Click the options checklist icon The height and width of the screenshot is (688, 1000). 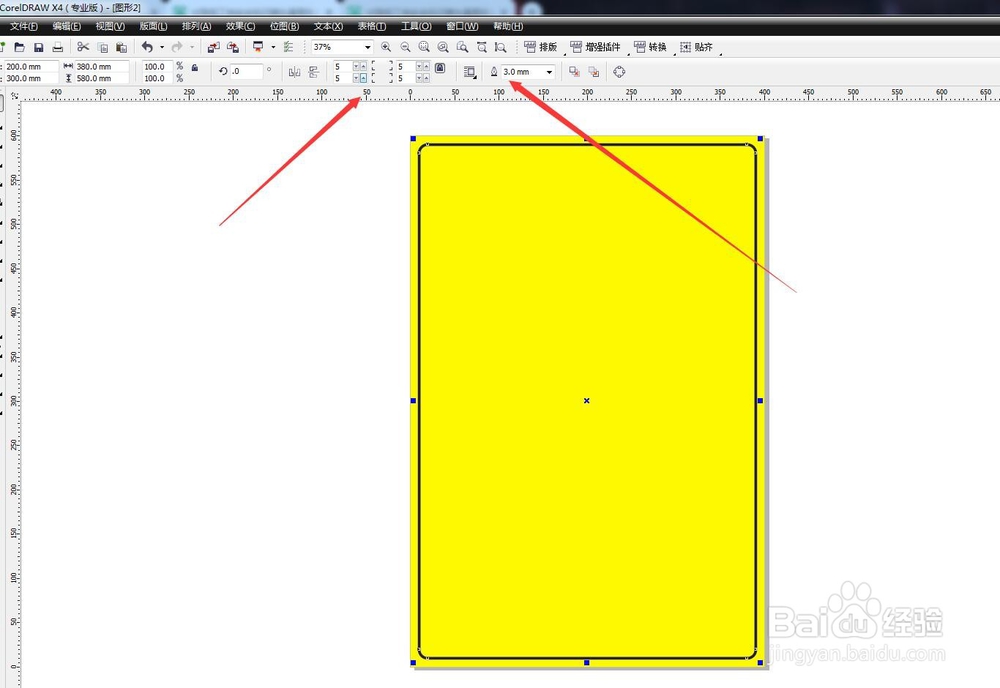(289, 47)
